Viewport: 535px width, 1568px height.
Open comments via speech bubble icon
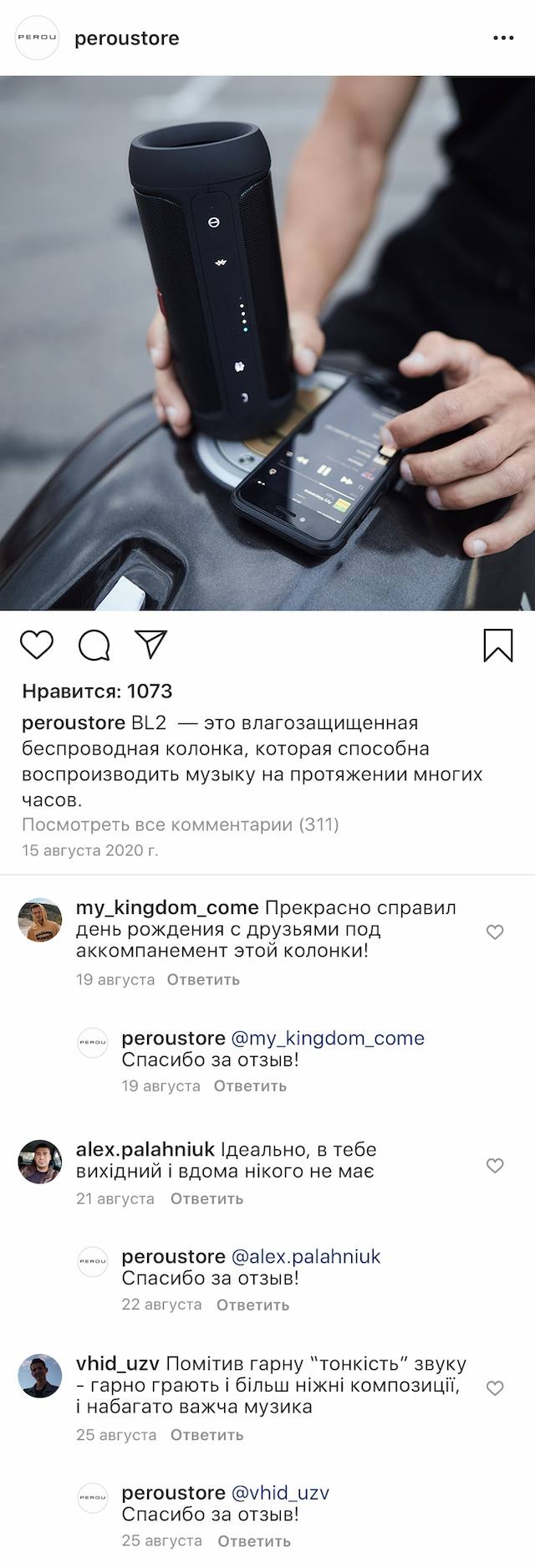[94, 645]
